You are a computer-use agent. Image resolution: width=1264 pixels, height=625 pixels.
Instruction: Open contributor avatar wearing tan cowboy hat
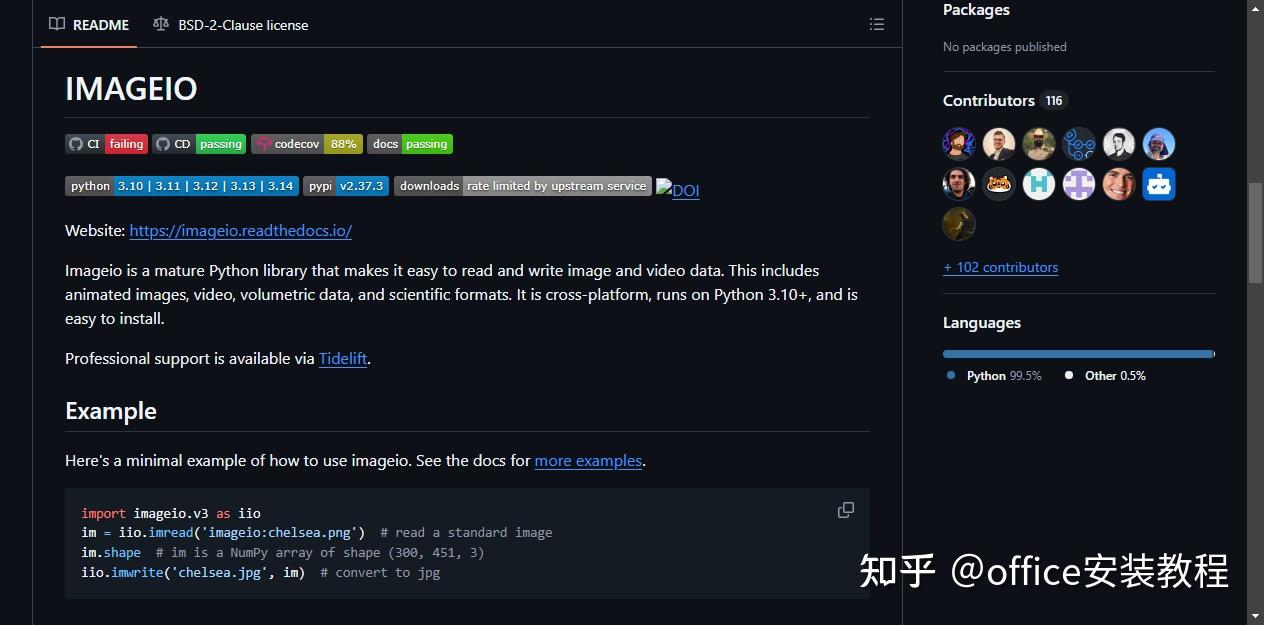(1039, 144)
